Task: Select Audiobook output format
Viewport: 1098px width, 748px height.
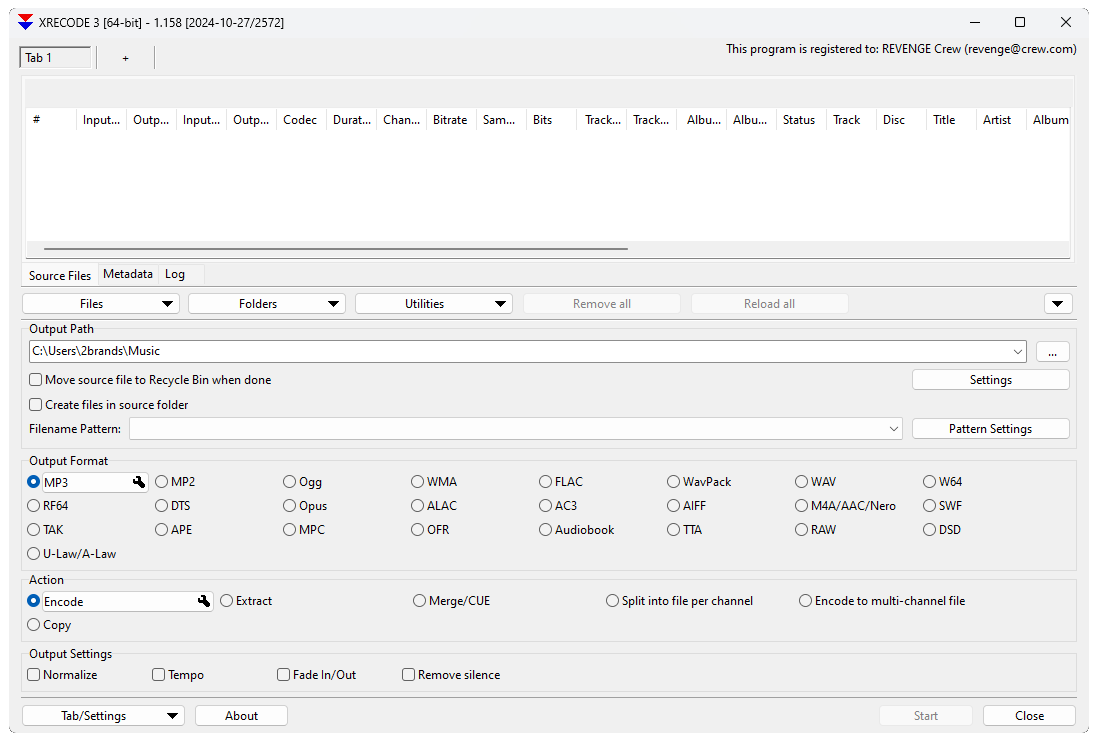Action: (576, 529)
